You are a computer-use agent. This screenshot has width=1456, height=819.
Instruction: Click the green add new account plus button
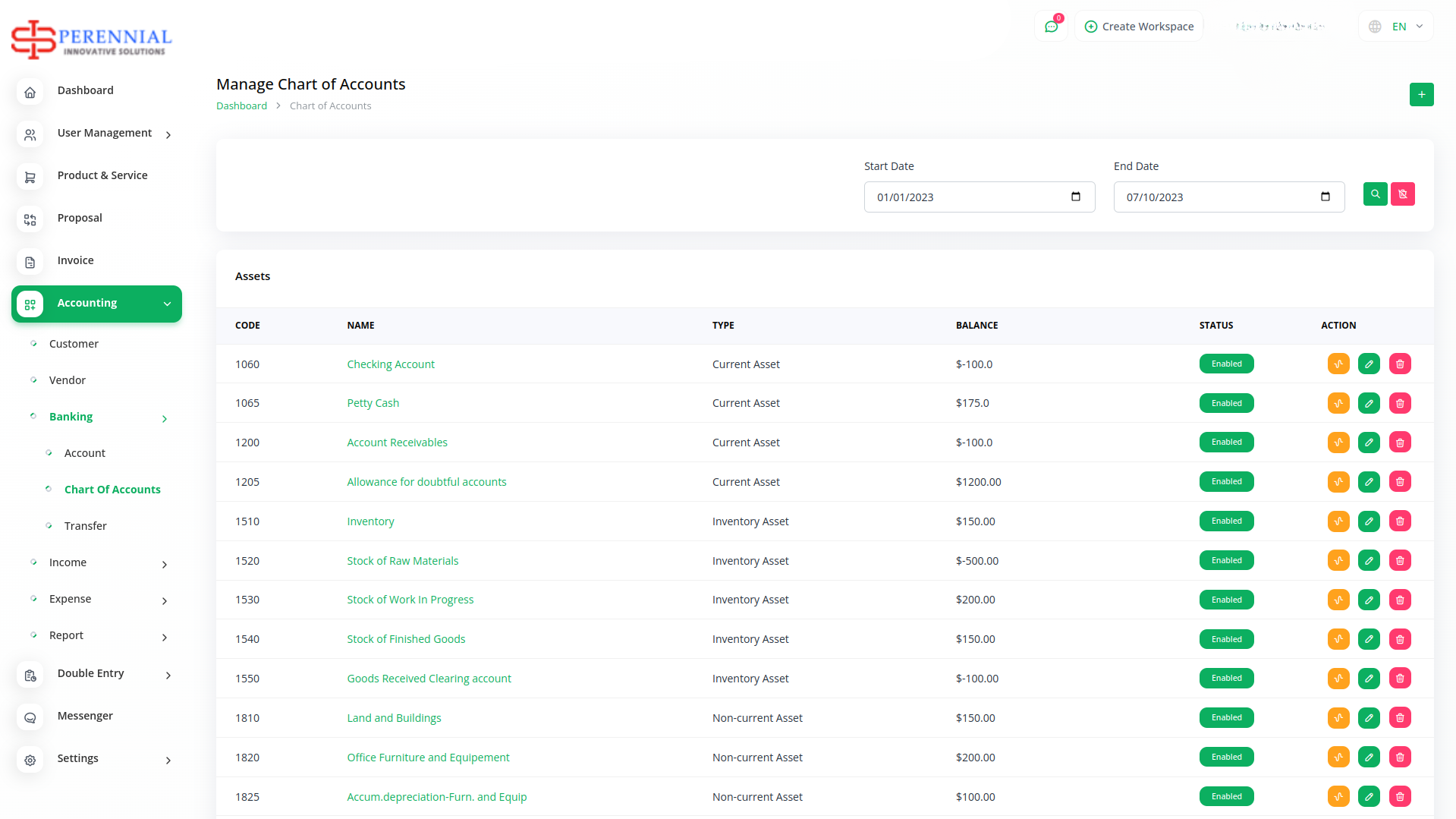click(1421, 95)
